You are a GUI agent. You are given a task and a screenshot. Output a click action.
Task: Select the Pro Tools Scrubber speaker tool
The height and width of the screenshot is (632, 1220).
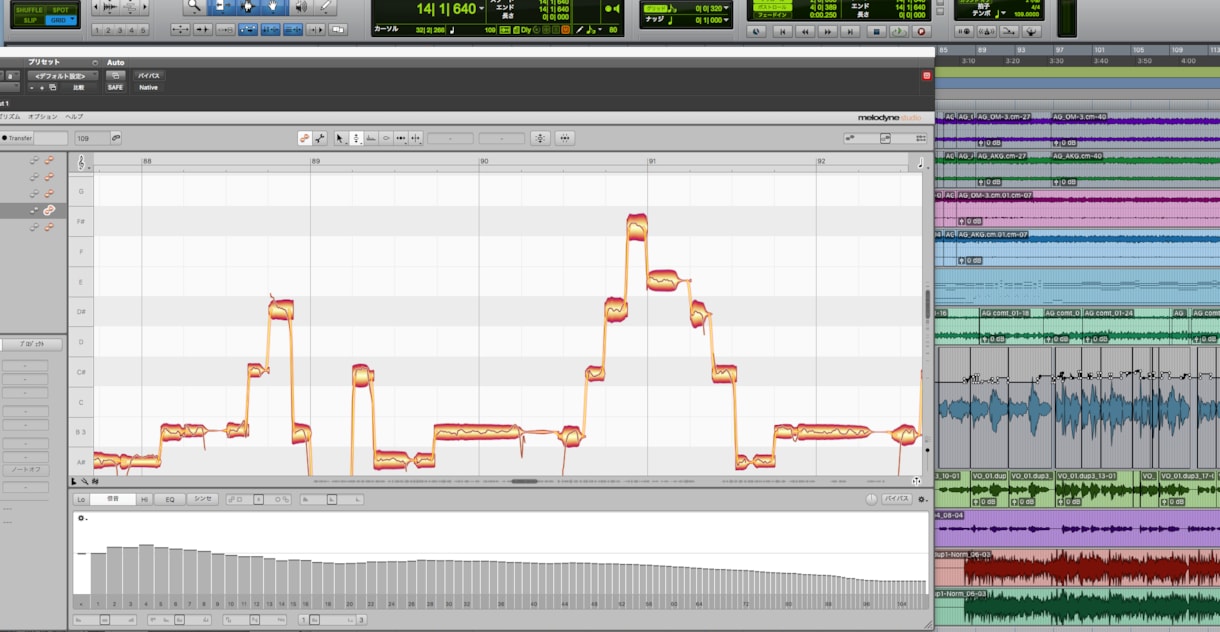(299, 7)
